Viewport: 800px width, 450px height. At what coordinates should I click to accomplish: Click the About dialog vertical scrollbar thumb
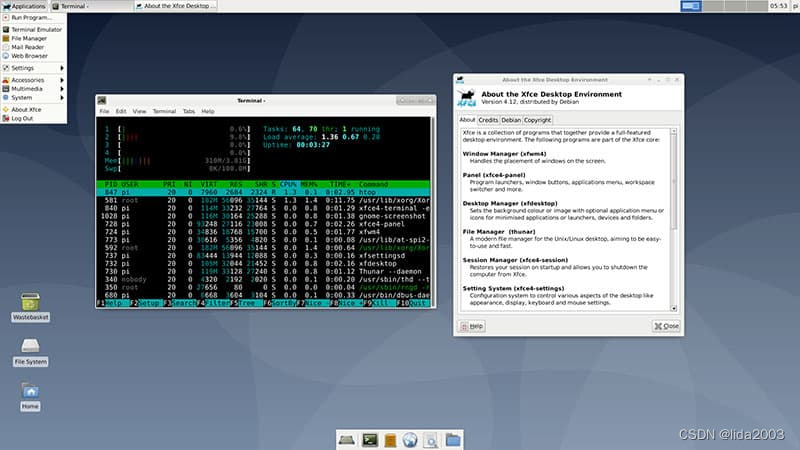pos(673,182)
